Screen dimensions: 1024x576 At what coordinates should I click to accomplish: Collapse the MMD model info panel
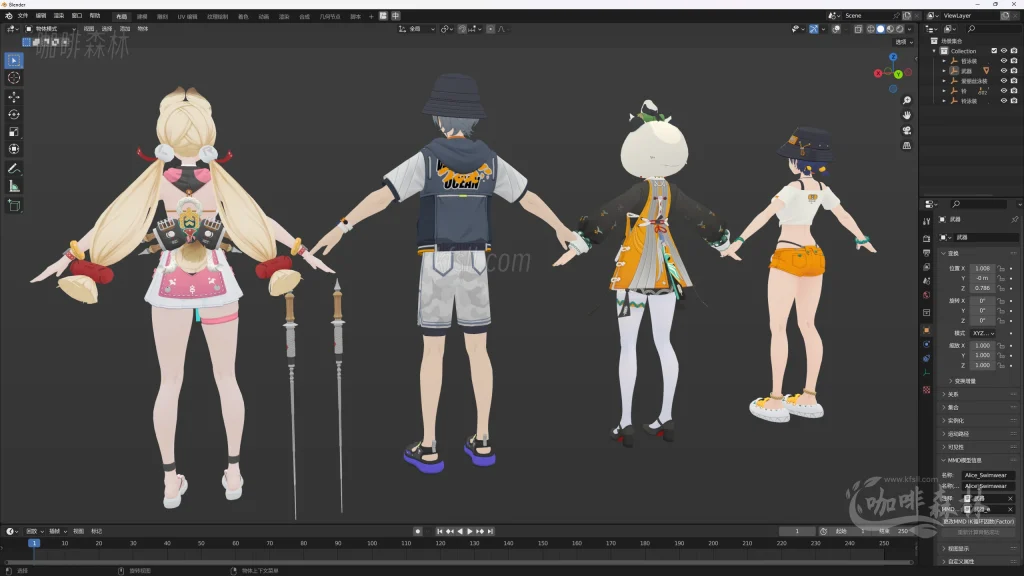[964, 460]
